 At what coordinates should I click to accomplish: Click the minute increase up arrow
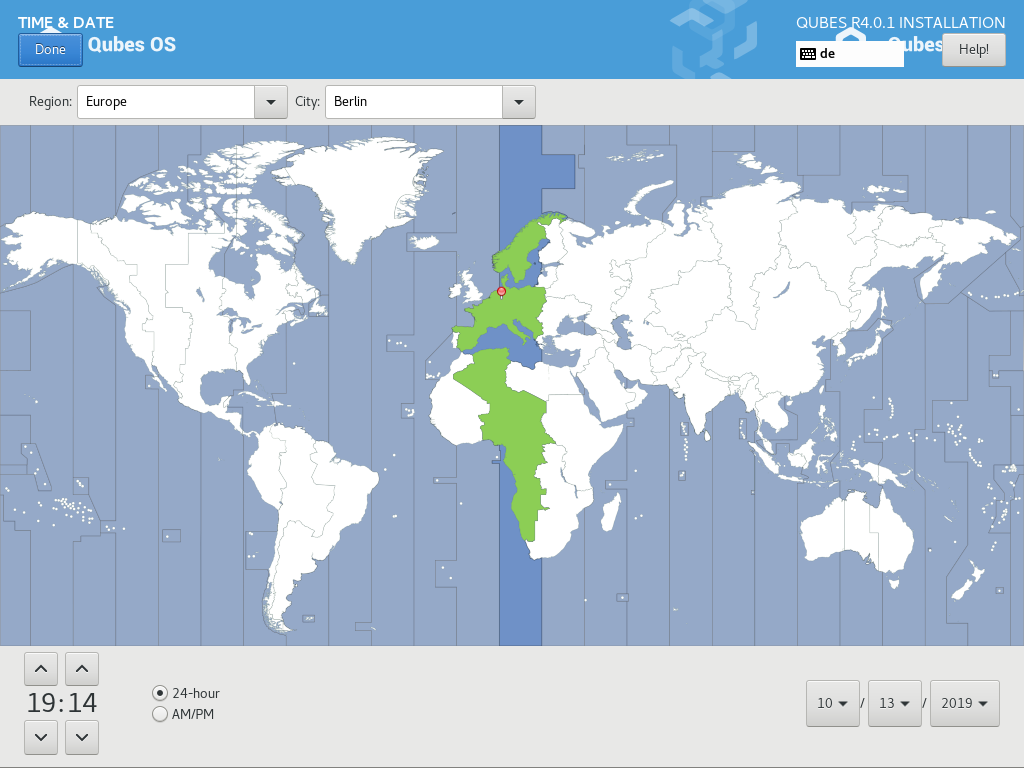(x=82, y=668)
